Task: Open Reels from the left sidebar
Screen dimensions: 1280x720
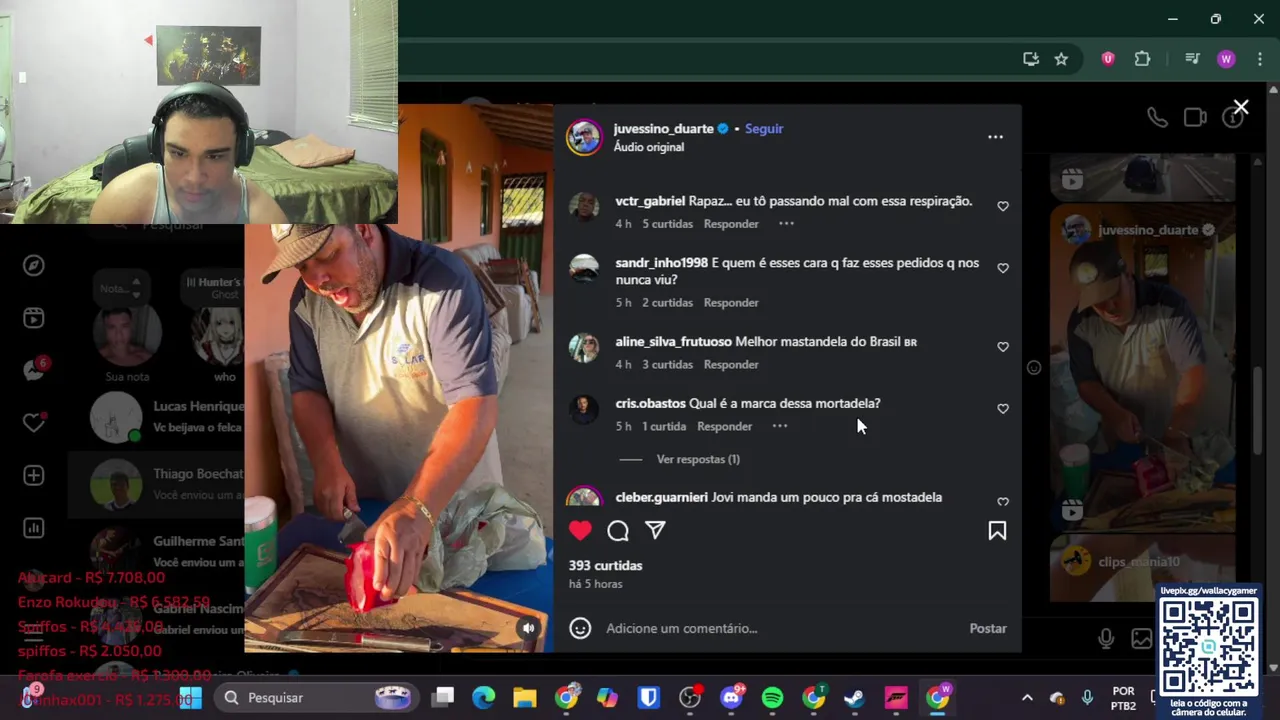Action: [x=34, y=318]
